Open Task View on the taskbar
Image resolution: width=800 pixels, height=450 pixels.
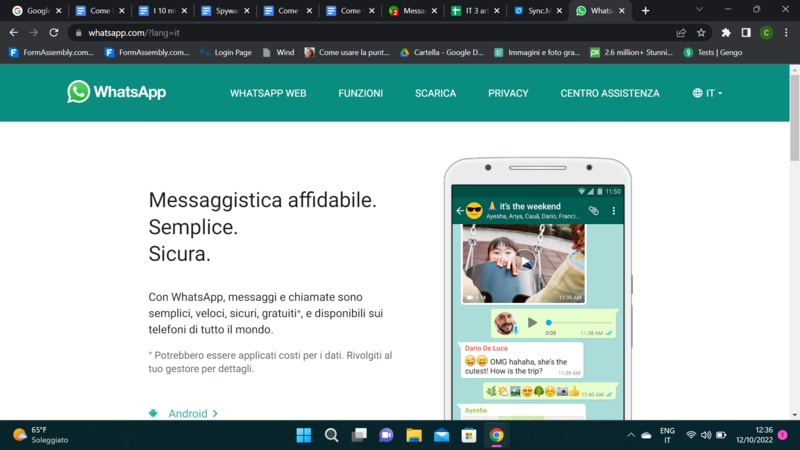pyautogui.click(x=359, y=435)
